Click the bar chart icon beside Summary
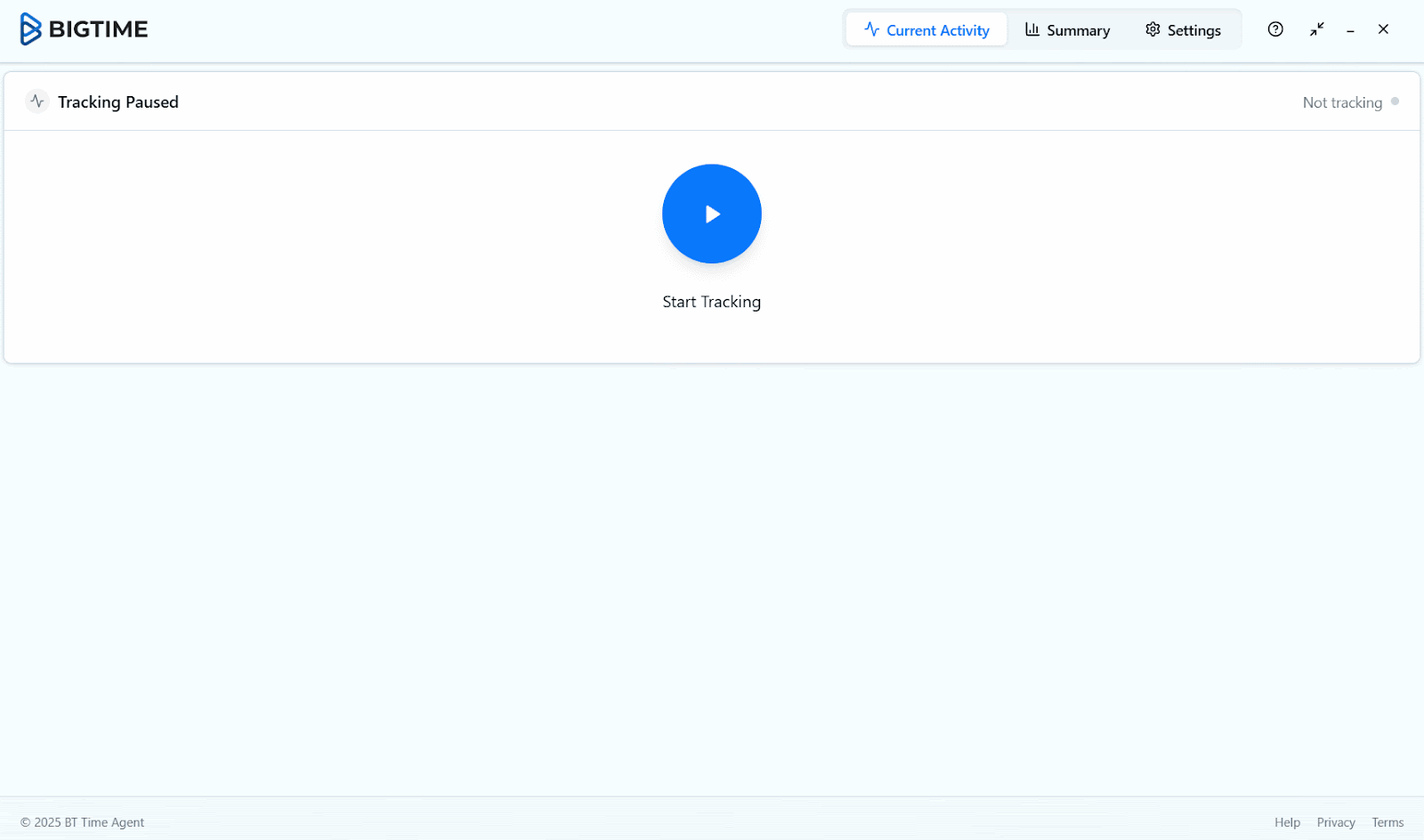 [x=1032, y=29]
